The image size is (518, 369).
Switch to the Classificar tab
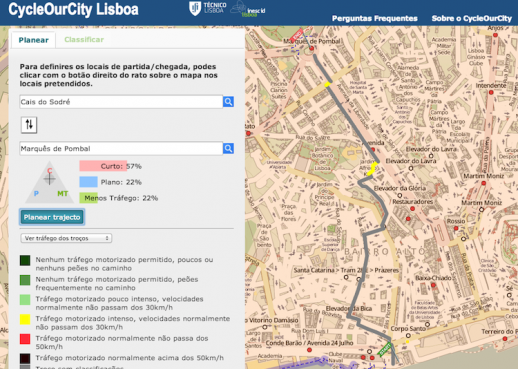pyautogui.click(x=84, y=40)
